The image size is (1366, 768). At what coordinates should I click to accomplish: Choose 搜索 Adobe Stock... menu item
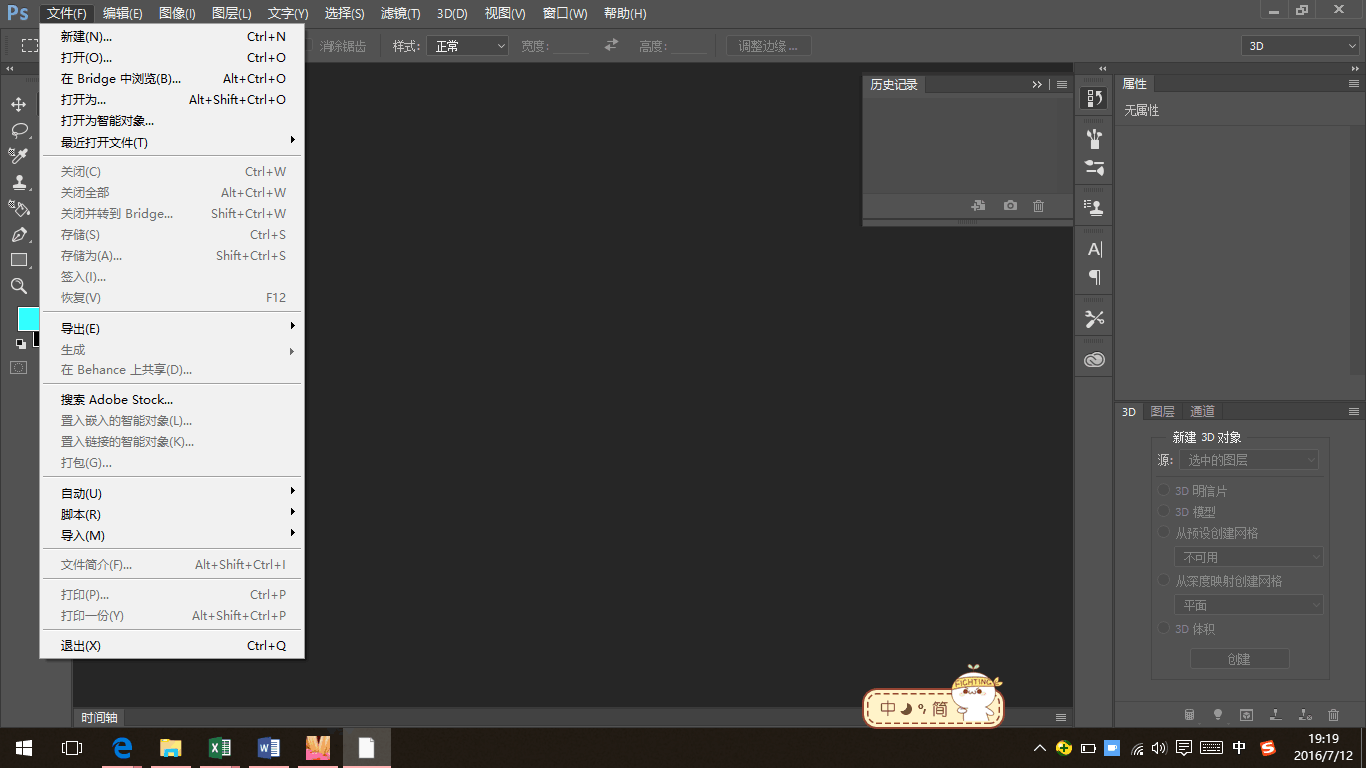pyautogui.click(x=172, y=399)
